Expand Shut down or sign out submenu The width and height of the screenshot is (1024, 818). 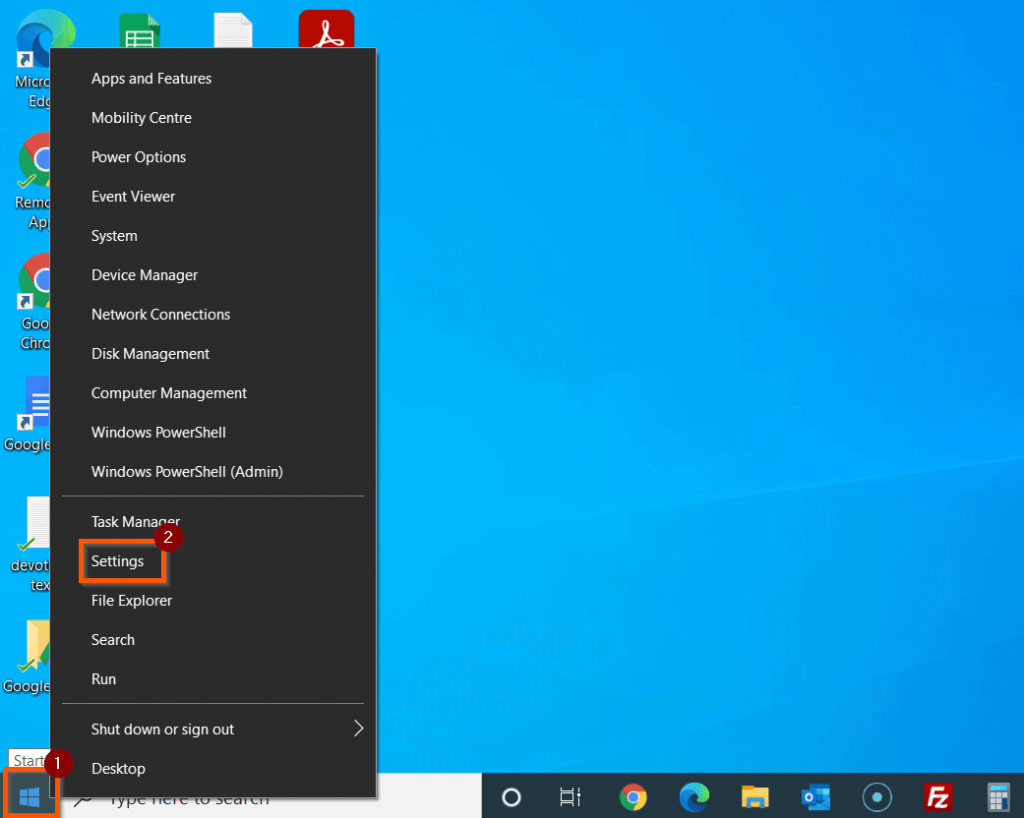[x=213, y=729]
